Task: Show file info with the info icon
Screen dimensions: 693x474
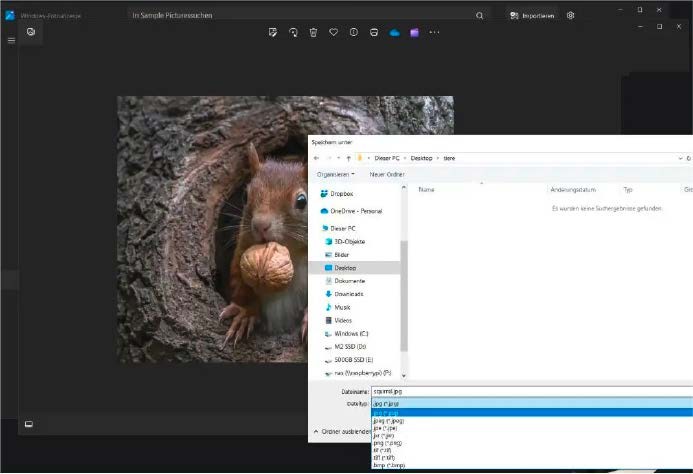Action: coord(353,32)
